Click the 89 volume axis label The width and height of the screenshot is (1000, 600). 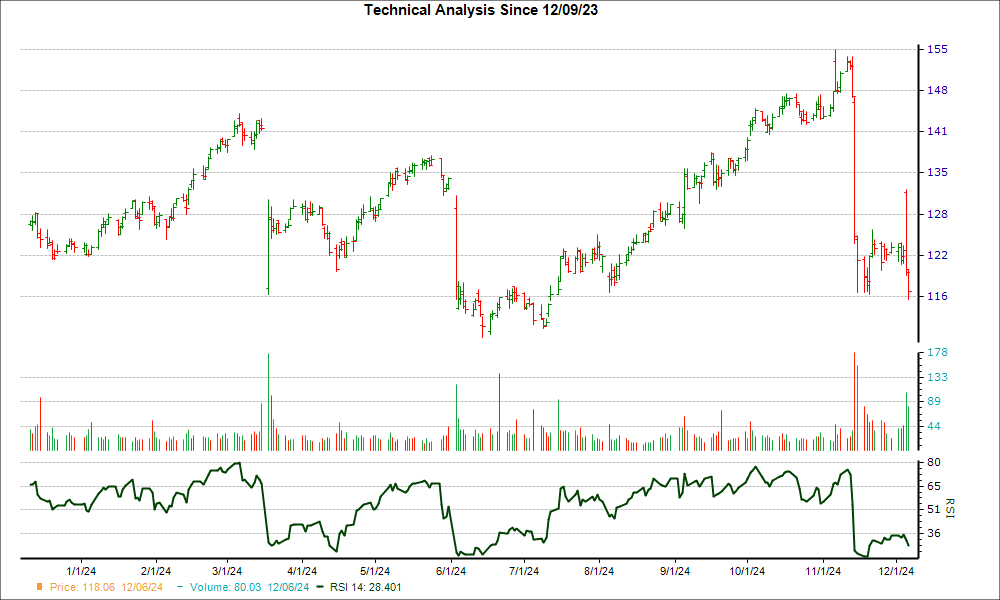pos(934,402)
